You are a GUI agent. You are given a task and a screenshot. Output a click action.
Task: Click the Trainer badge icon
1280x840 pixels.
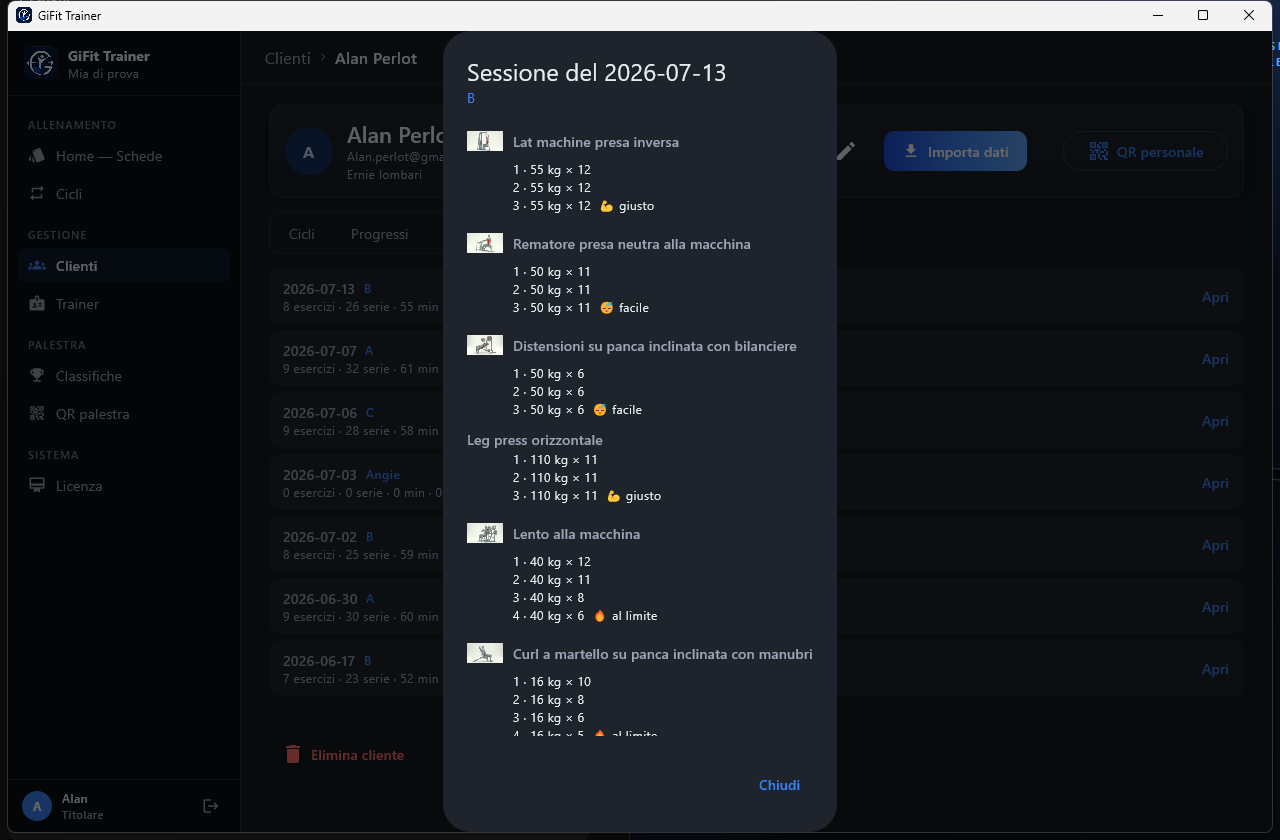click(37, 304)
